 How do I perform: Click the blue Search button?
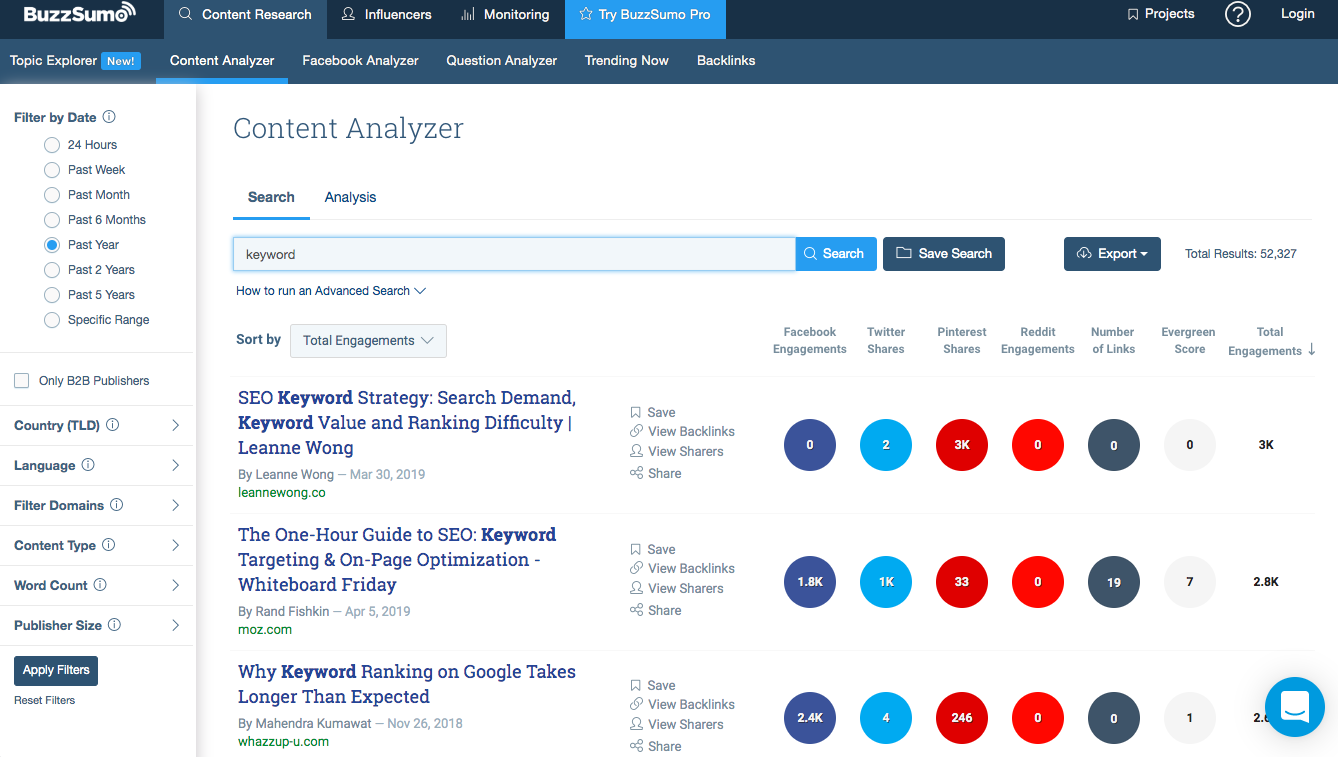coord(836,254)
